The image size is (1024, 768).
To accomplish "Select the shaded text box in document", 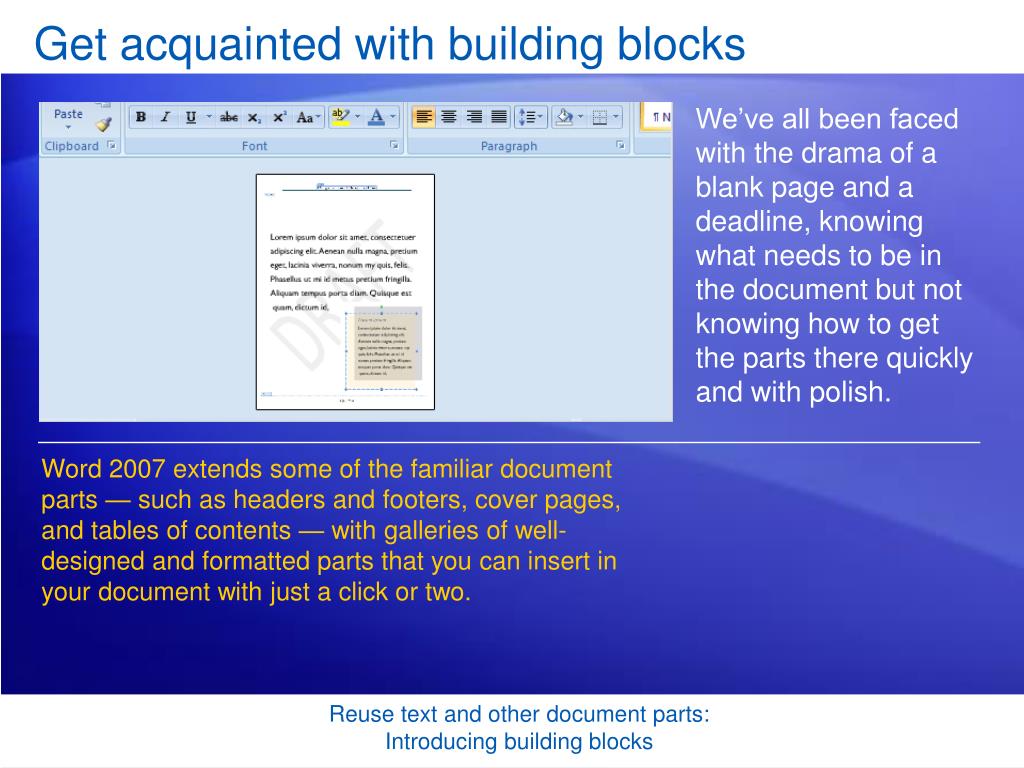I will [383, 350].
